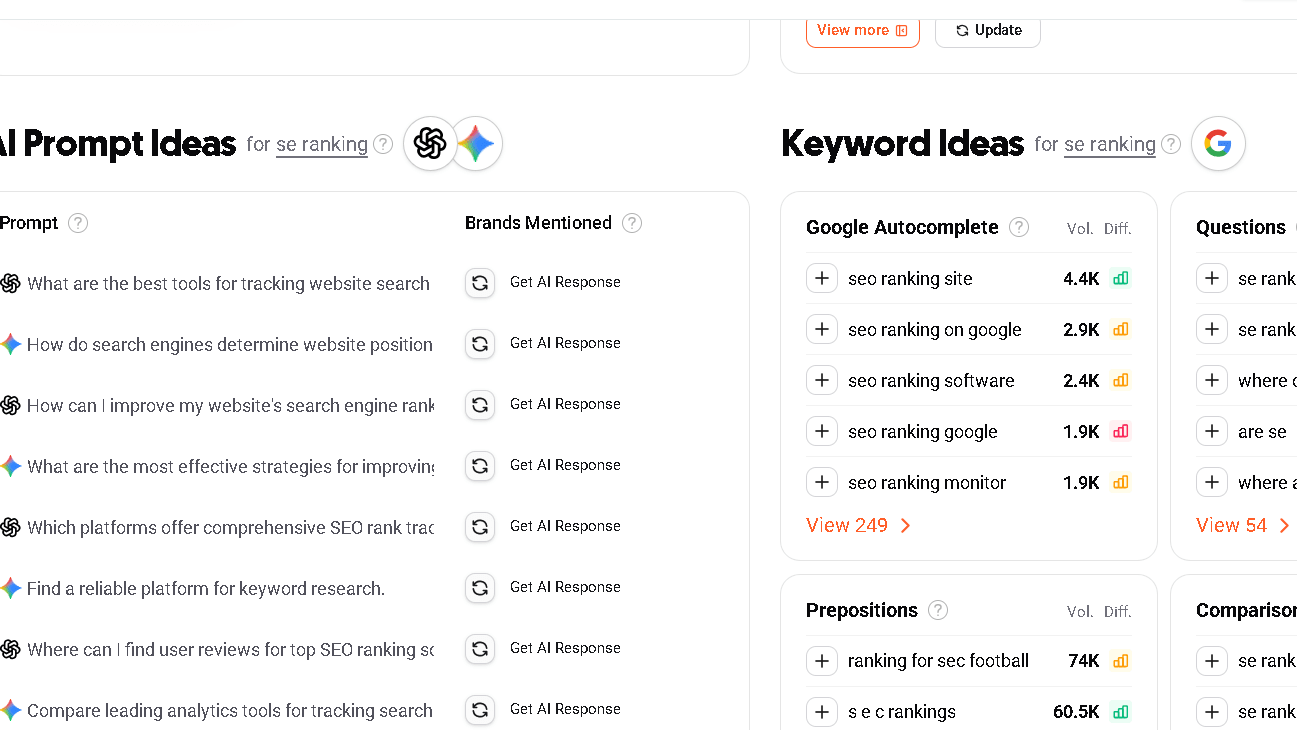This screenshot has width=1297, height=730.
Task: Select keyword text 'ranking for sec football'
Action: 938,661
